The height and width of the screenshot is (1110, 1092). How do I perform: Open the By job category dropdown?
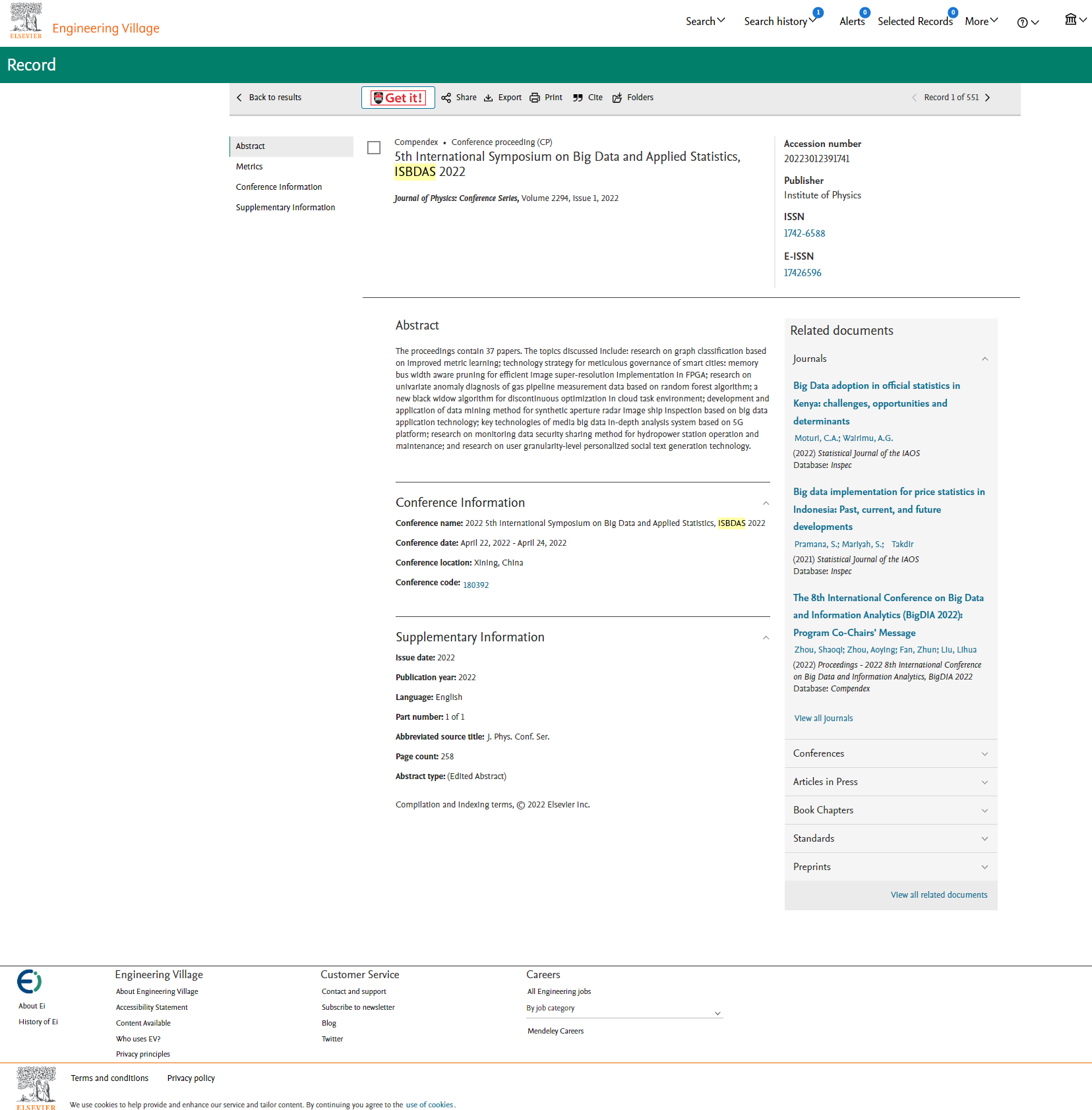pos(624,1008)
